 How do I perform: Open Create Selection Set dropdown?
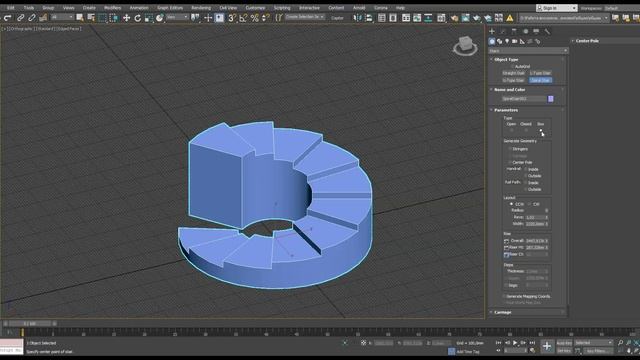coord(305,17)
